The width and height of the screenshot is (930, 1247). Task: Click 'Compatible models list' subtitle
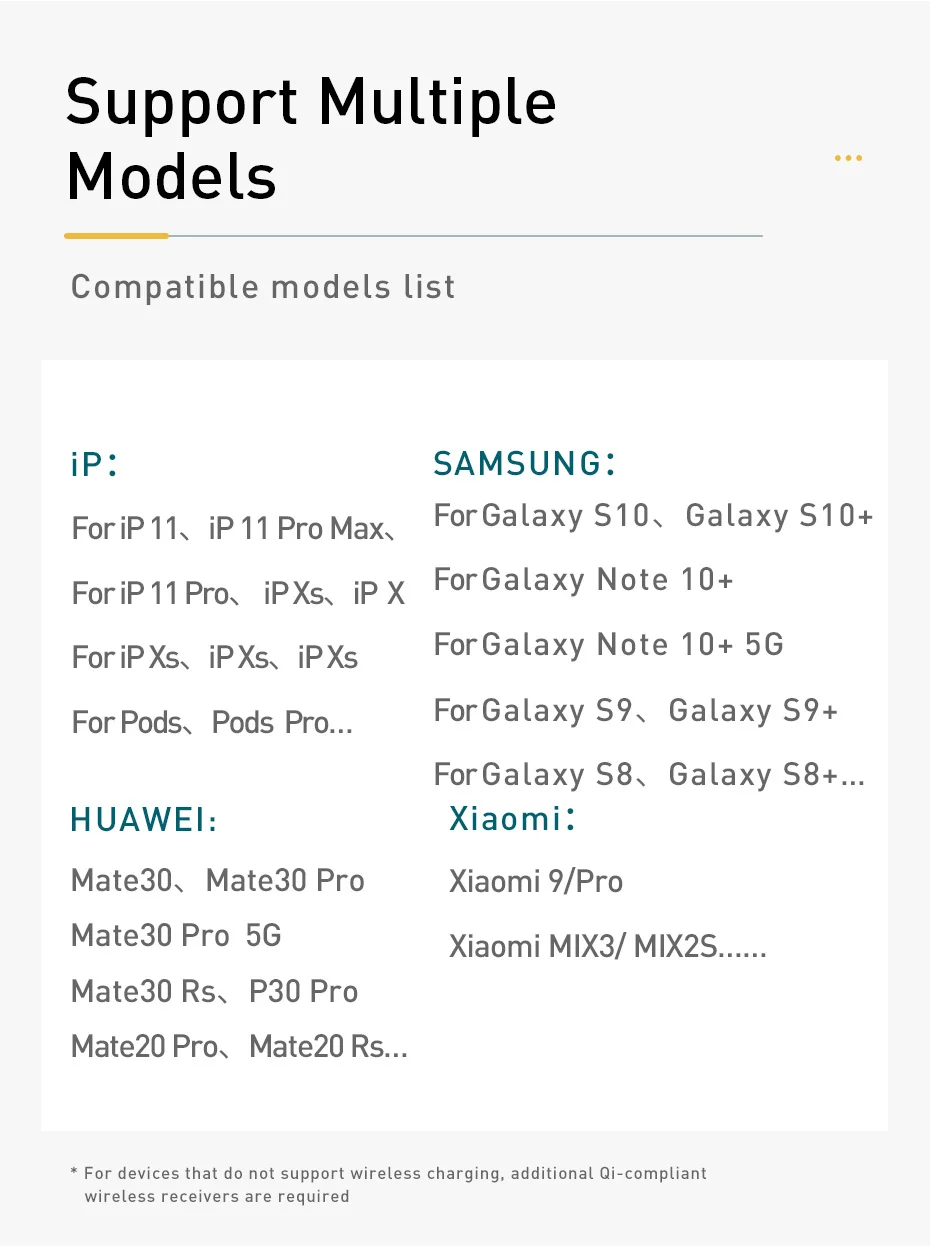point(263,288)
